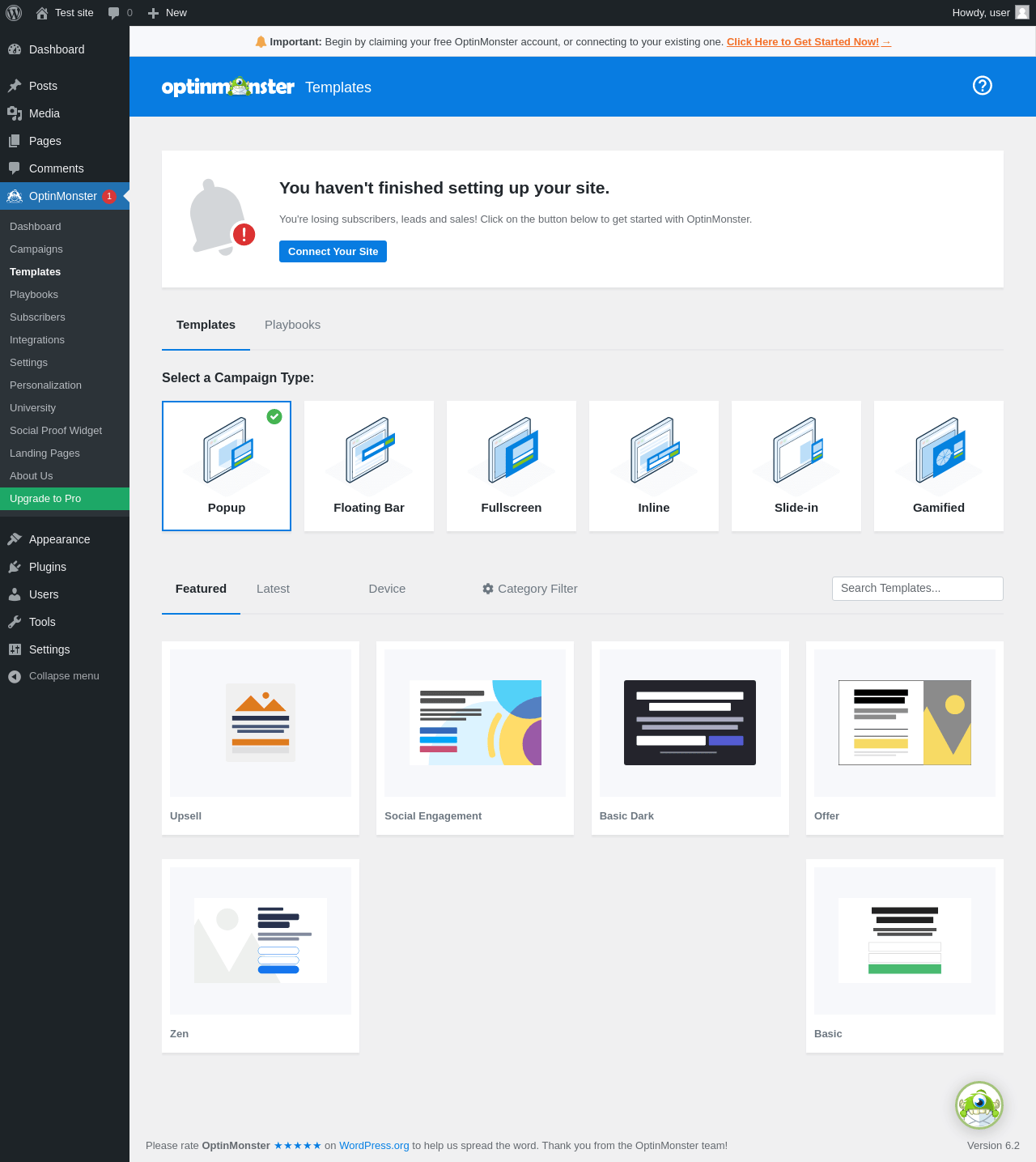Click the Collapse menu arrow icon

15,677
